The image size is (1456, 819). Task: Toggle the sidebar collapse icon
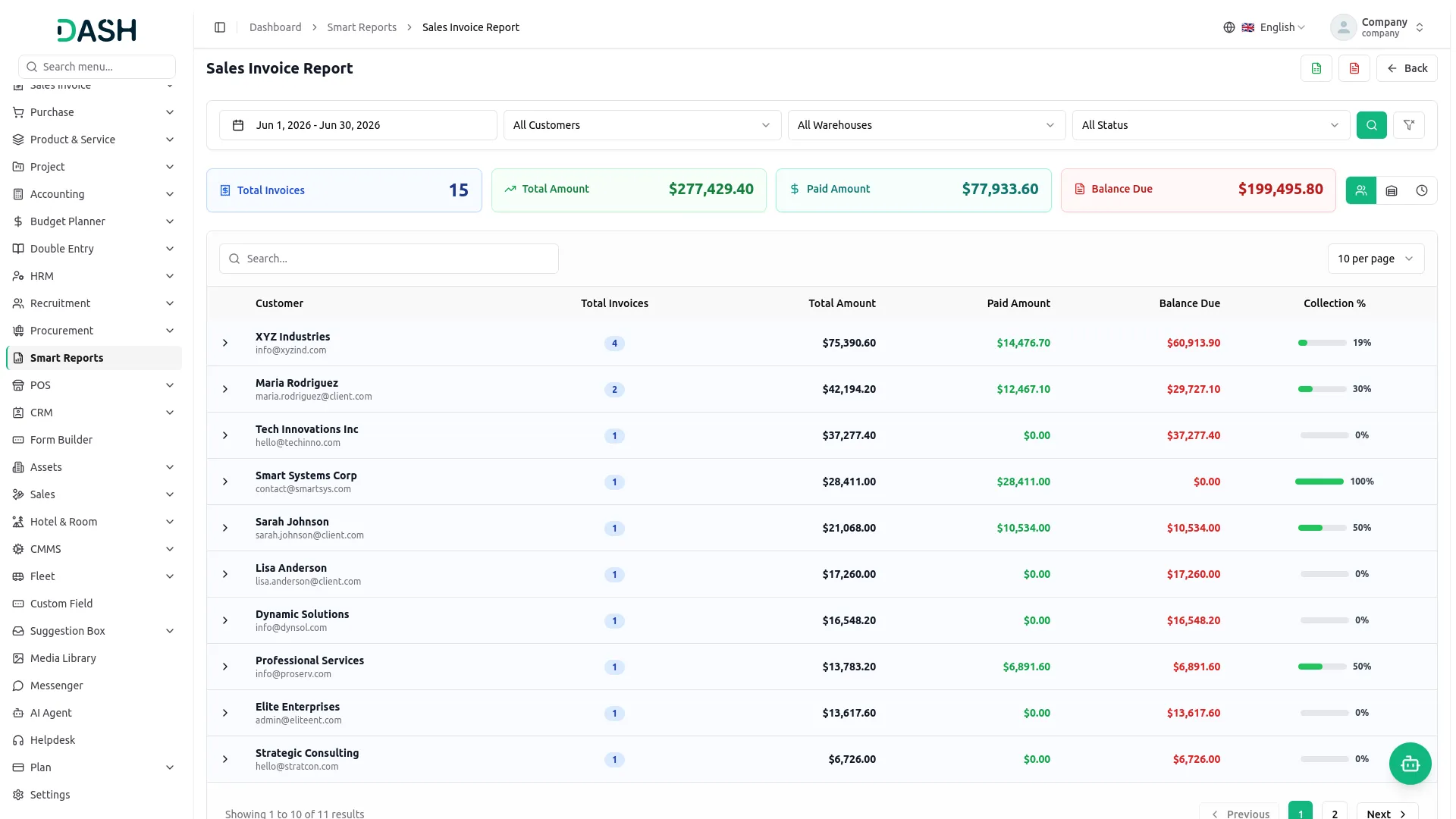pos(220,27)
